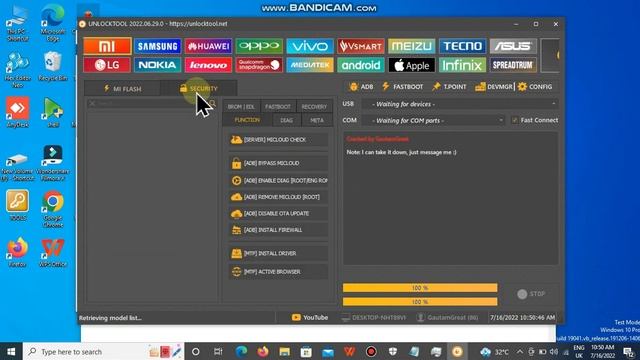Run MTP Active Browser
640x360 pixels.
[278, 271]
